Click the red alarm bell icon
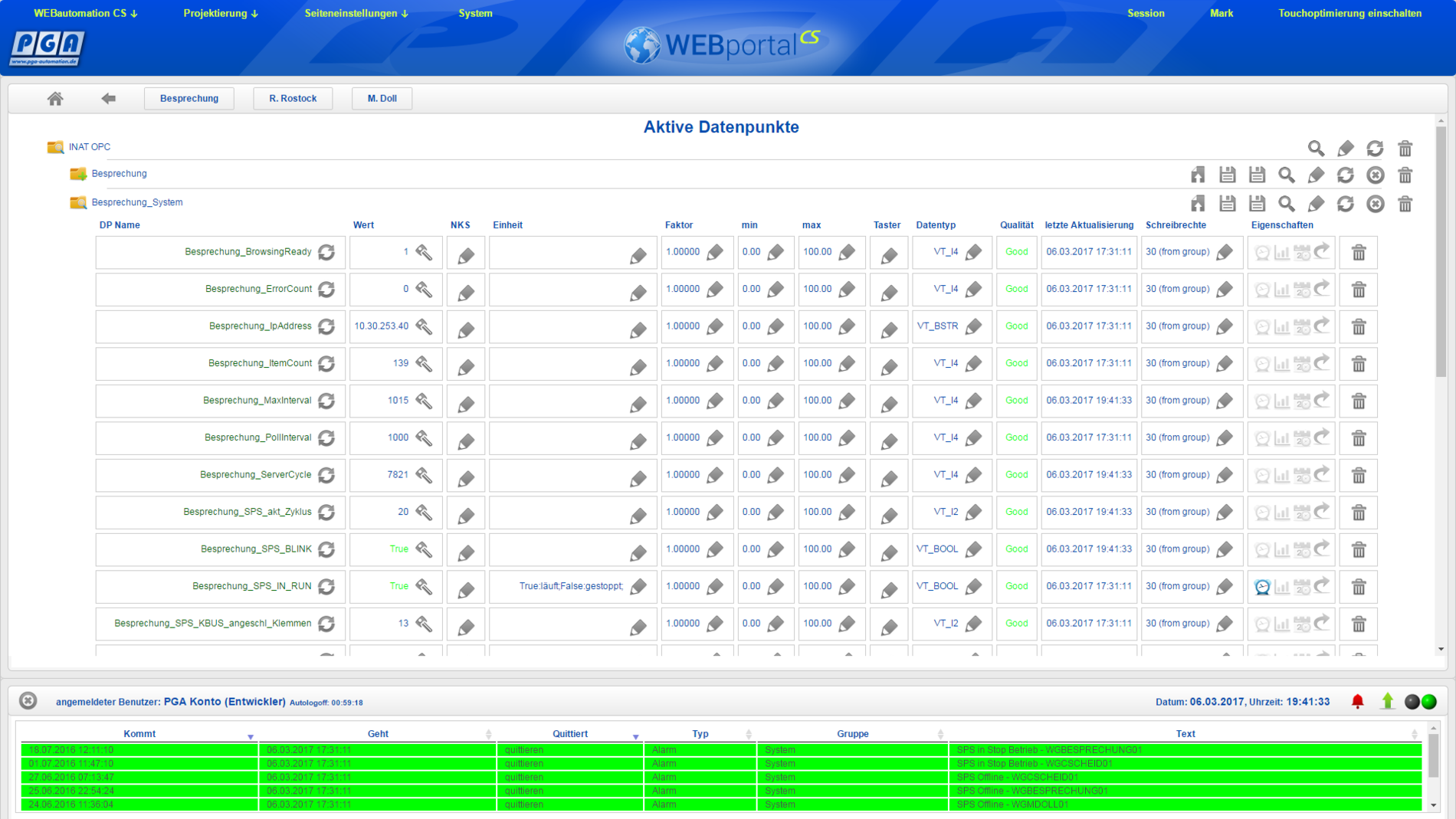Screen dimensions: 1456x819 click(1357, 701)
